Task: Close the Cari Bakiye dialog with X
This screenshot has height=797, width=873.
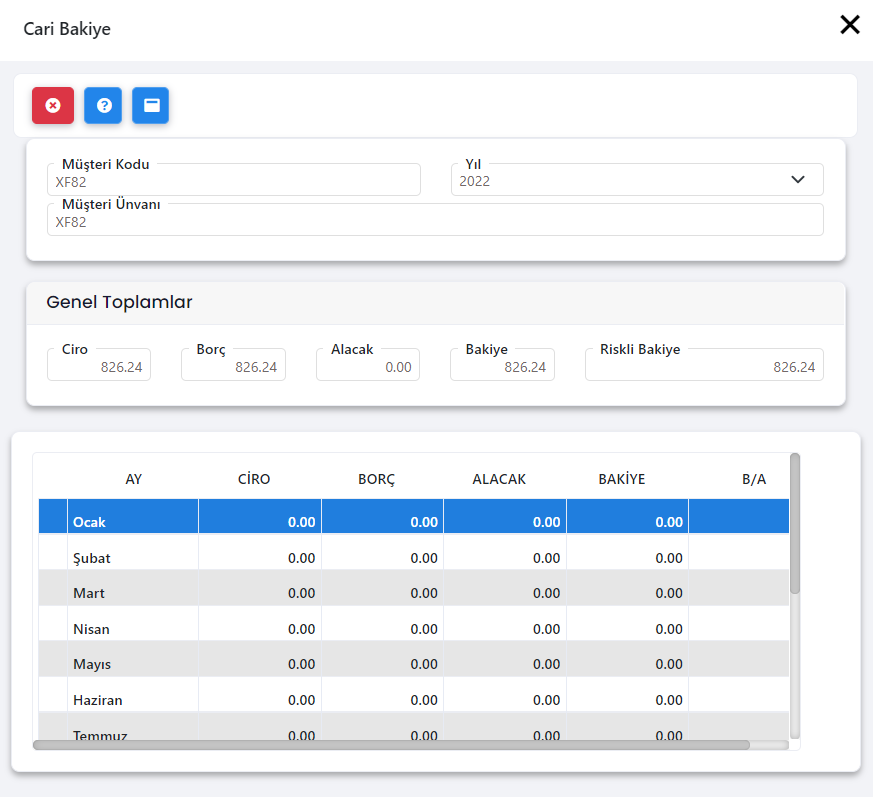Action: pyautogui.click(x=850, y=25)
